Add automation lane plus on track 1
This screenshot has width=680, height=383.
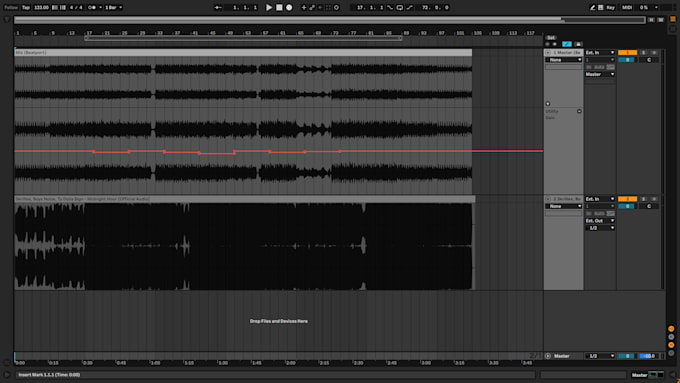pos(548,104)
